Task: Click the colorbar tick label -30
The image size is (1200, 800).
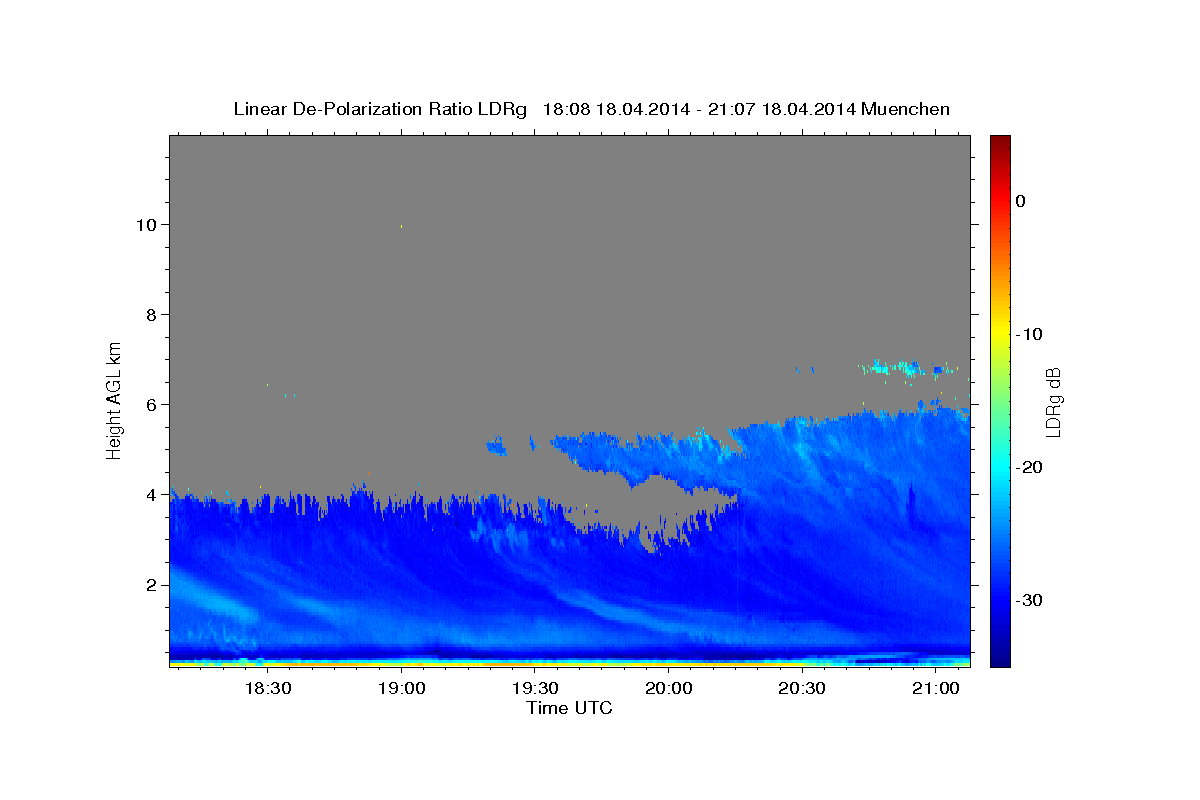Action: 1028,600
